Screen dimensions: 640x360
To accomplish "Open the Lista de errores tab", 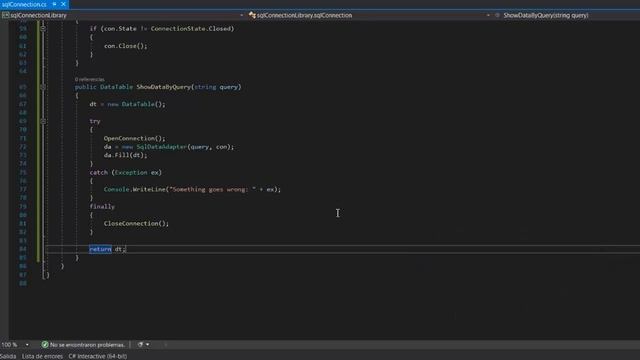I will [x=42, y=356].
